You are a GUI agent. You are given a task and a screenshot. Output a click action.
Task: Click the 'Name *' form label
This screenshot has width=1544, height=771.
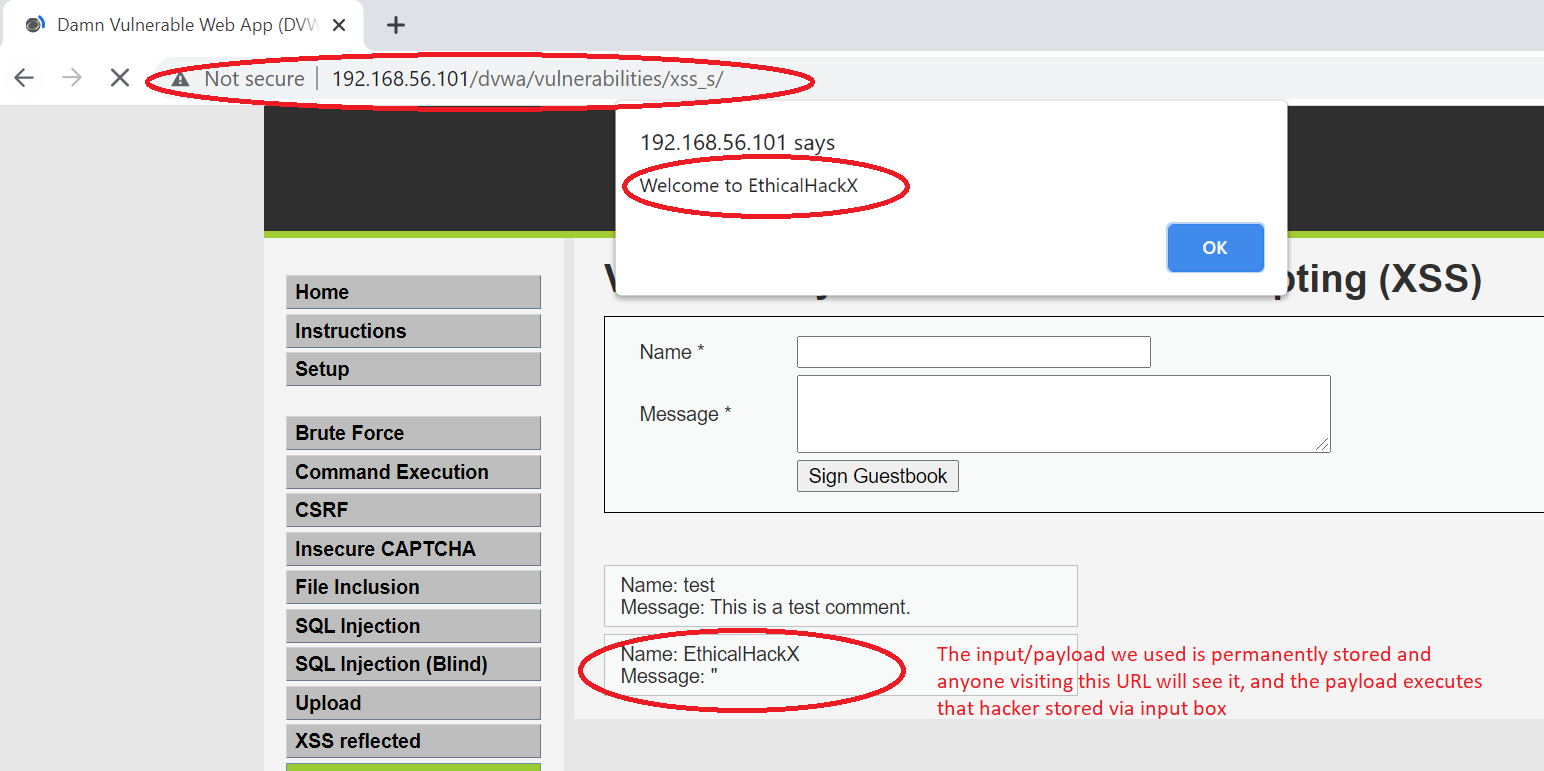coord(672,352)
